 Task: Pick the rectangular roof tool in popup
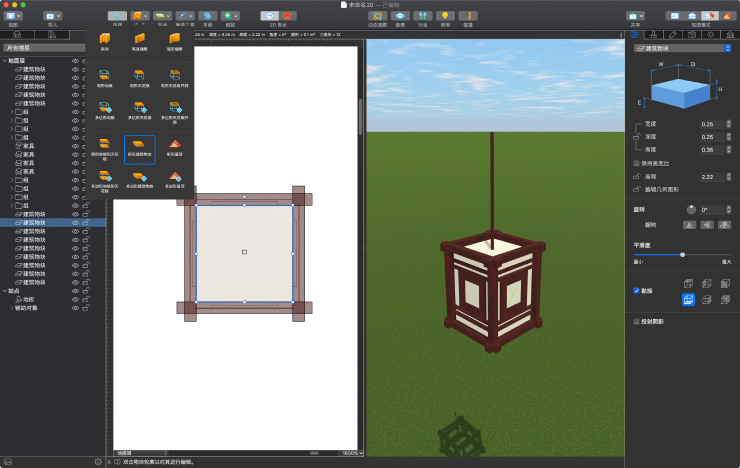[x=175, y=148]
